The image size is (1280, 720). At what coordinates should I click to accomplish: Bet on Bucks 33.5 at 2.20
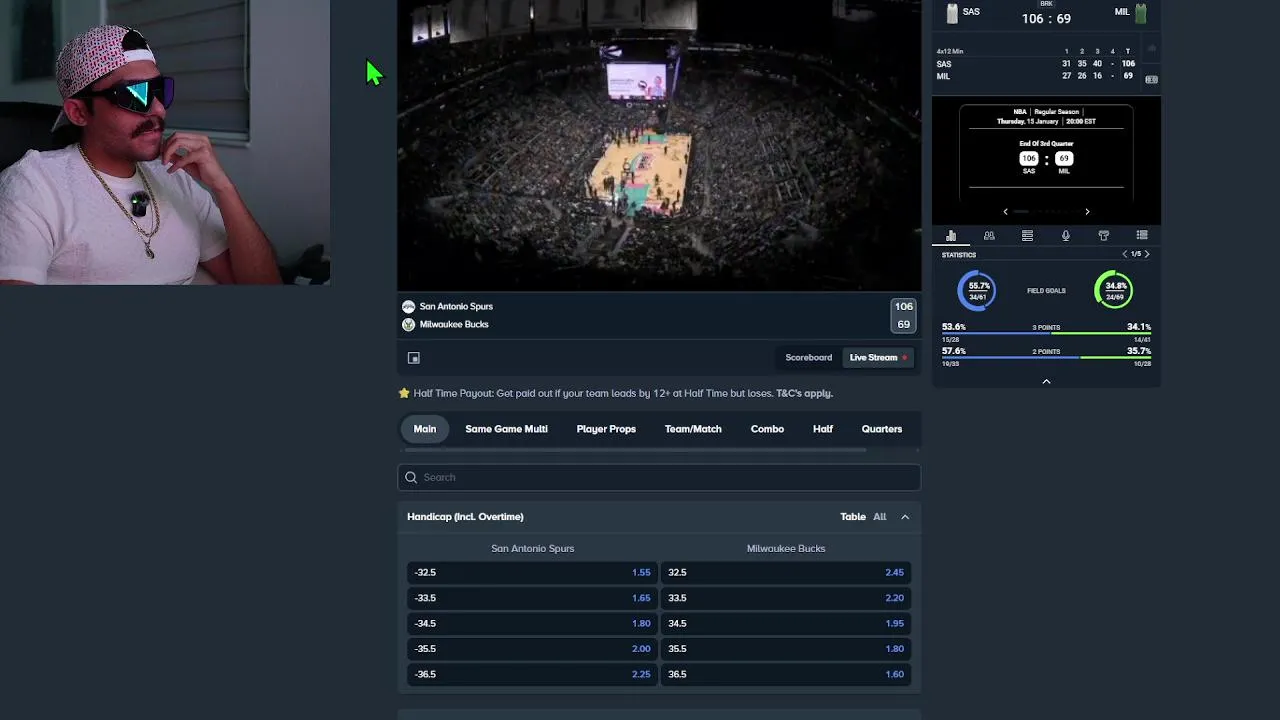click(x=786, y=598)
